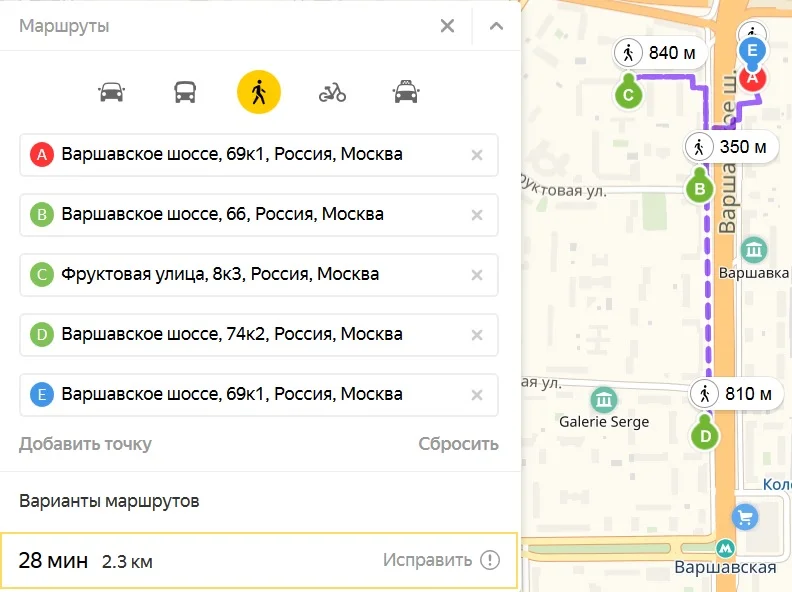Viewport: 792px width, 592px height.
Task: Edit the point D address field
Action: (259, 335)
